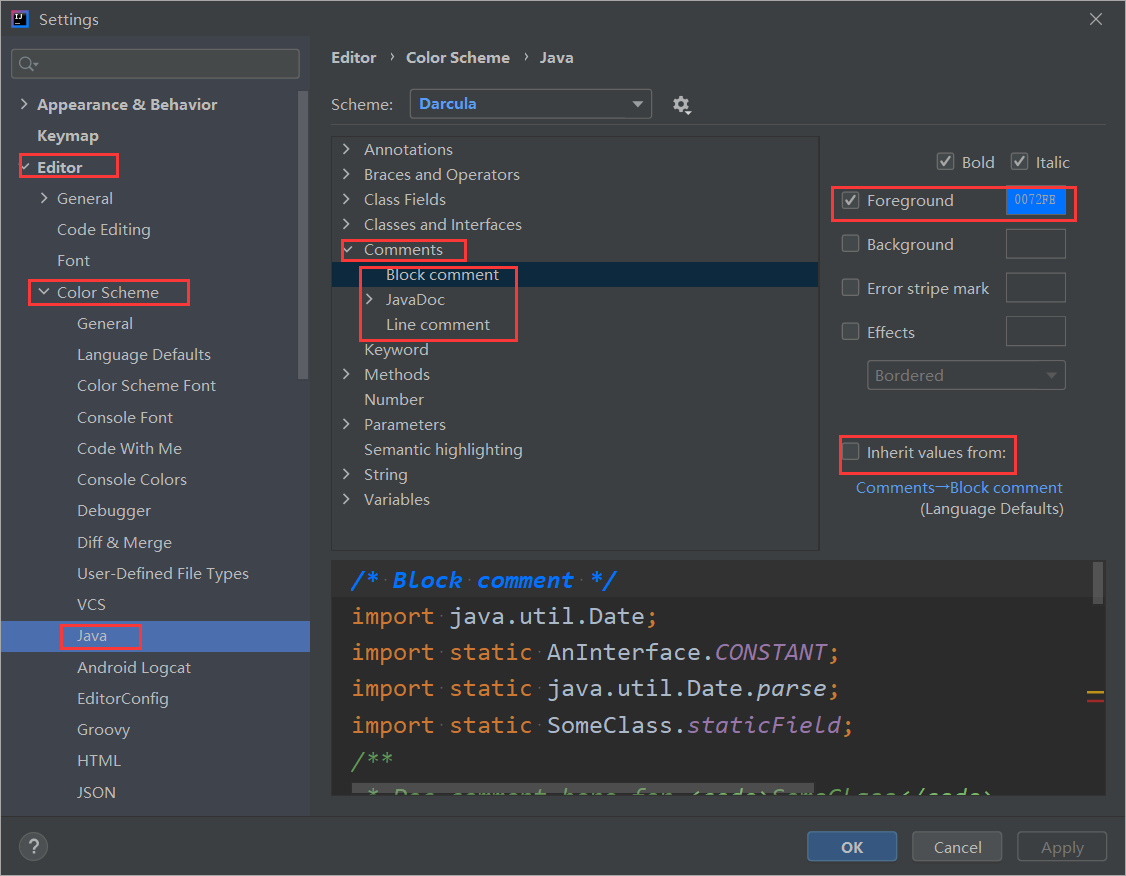Expand the Class Fields category
Screen dimensions: 1126x876
(x=347, y=199)
